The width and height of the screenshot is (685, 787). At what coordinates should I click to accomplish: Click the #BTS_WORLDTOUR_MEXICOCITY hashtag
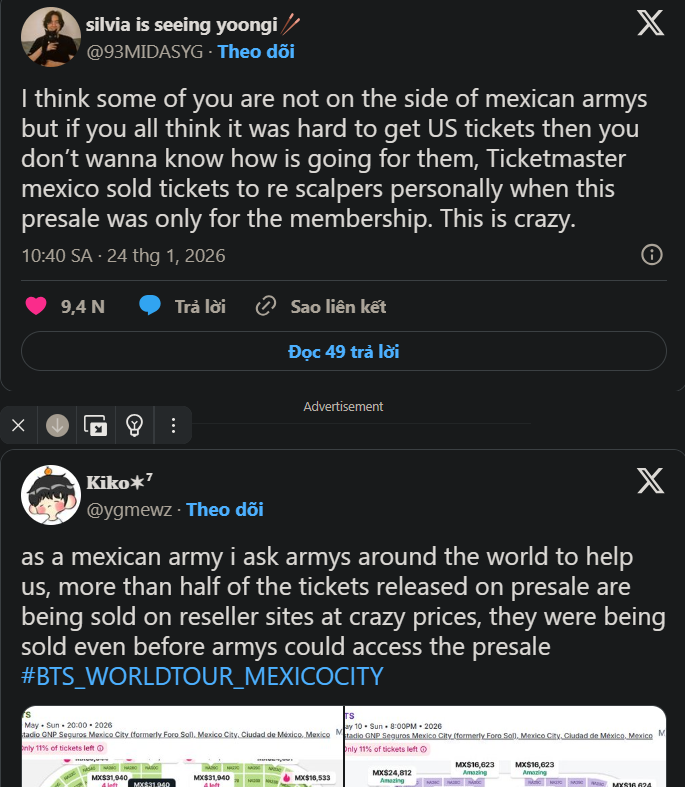[x=202, y=676]
